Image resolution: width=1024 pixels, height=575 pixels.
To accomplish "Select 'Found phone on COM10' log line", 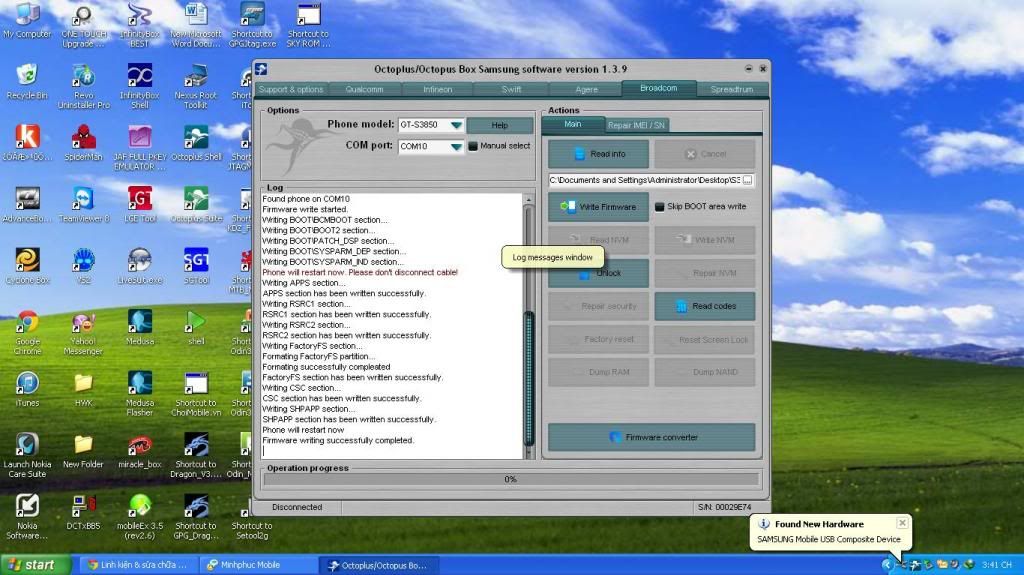I will (x=306, y=199).
